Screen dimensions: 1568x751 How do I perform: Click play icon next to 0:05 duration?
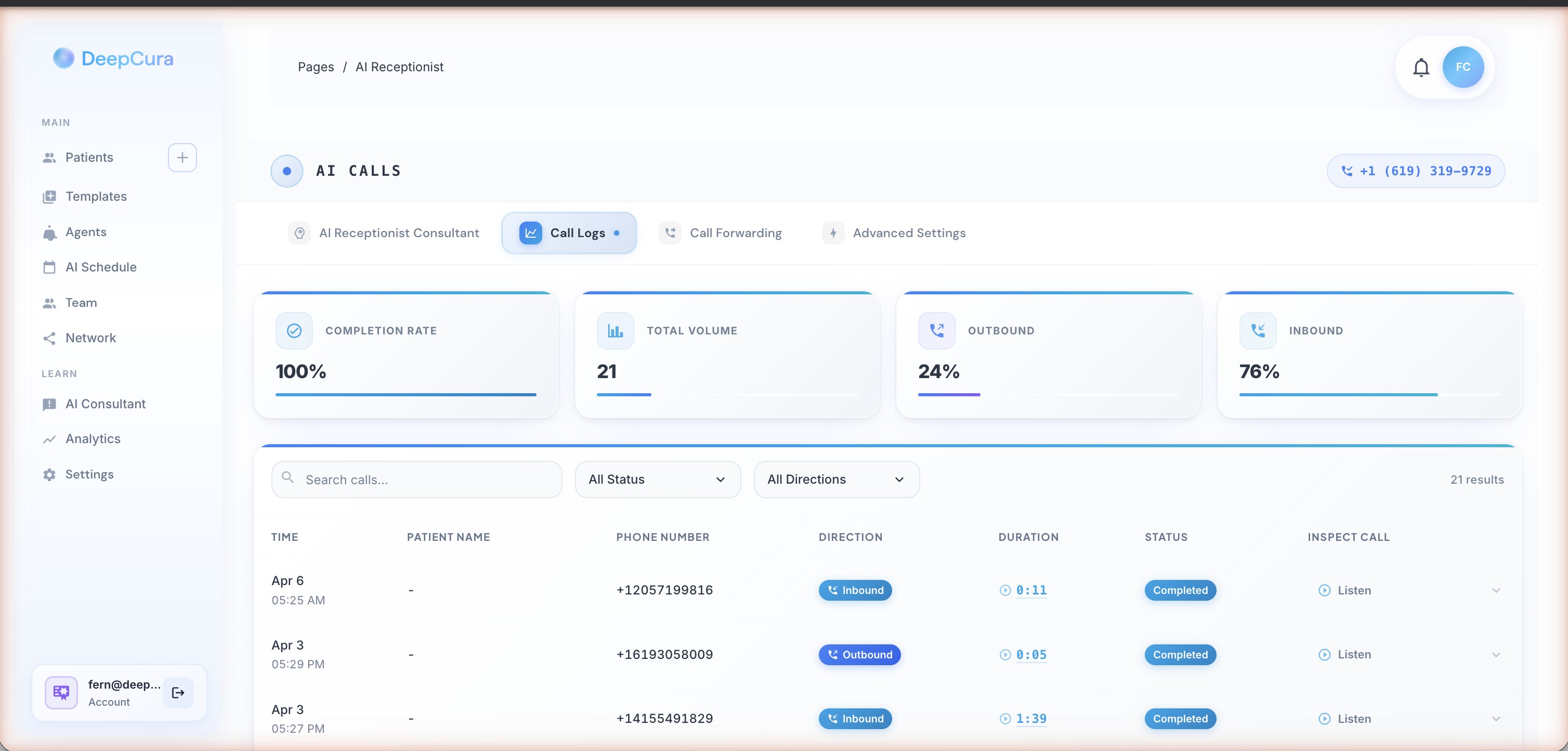(1005, 655)
